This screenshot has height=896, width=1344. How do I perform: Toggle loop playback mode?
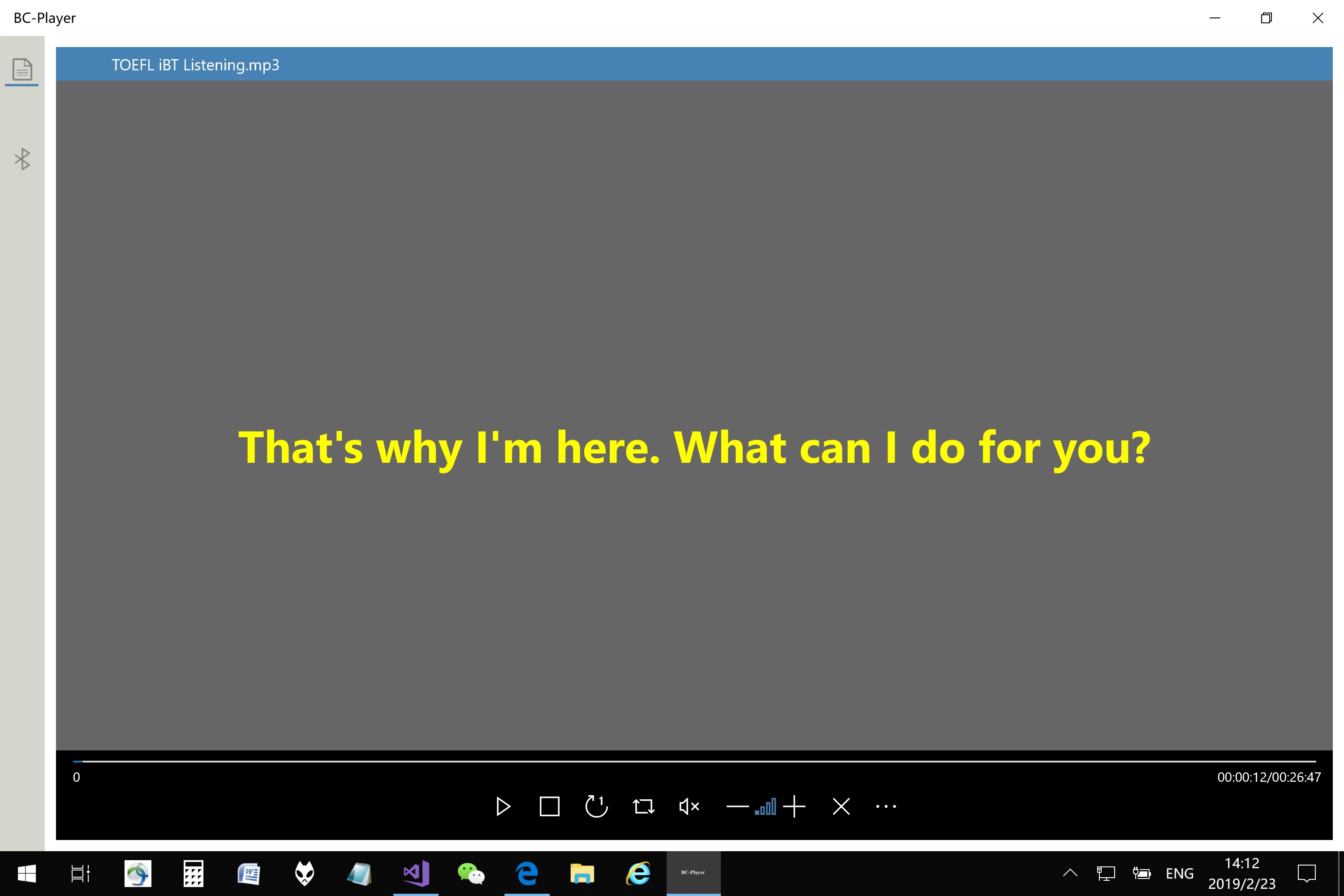click(x=643, y=806)
